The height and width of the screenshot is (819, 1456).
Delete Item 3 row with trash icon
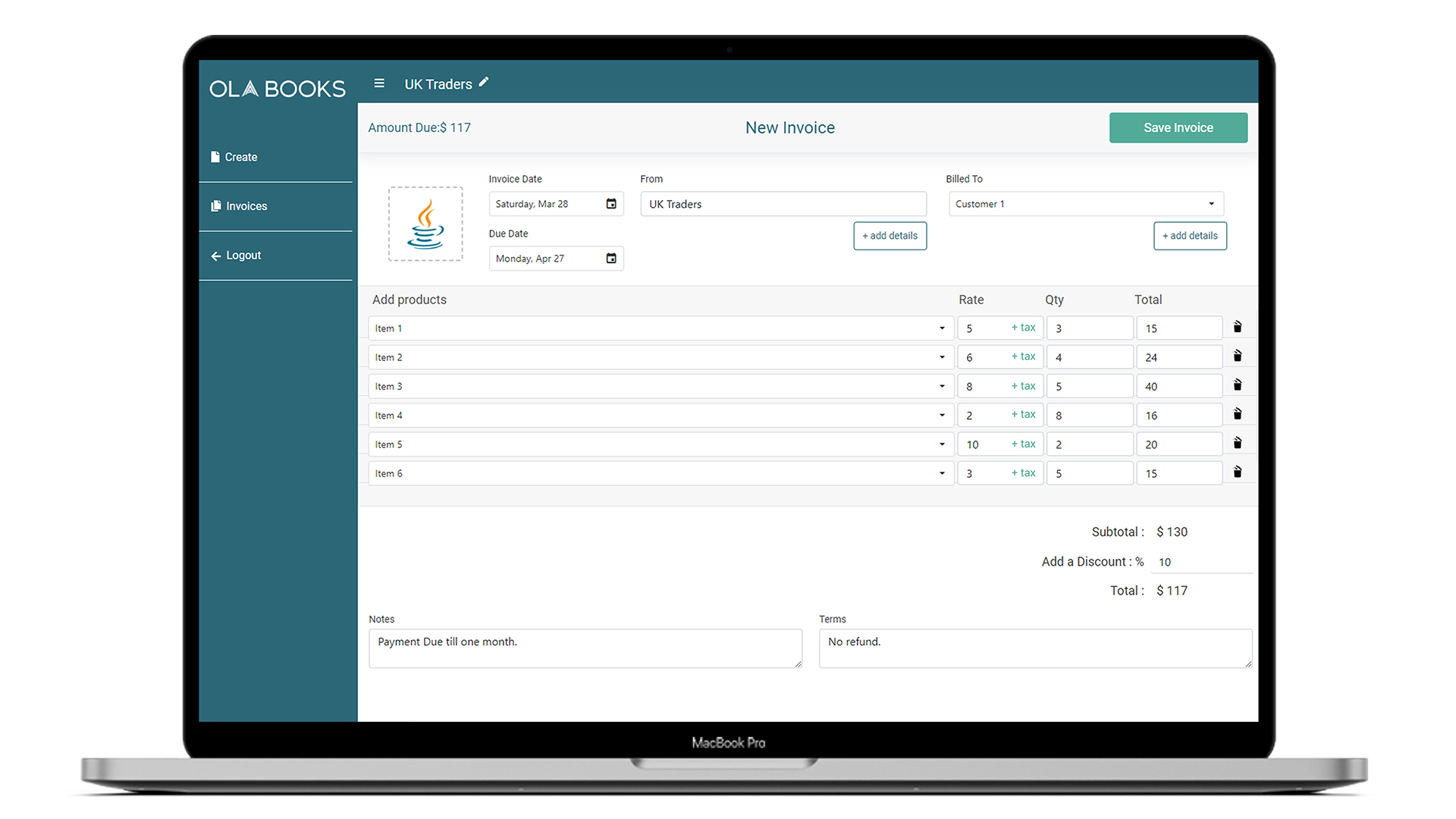(x=1237, y=385)
